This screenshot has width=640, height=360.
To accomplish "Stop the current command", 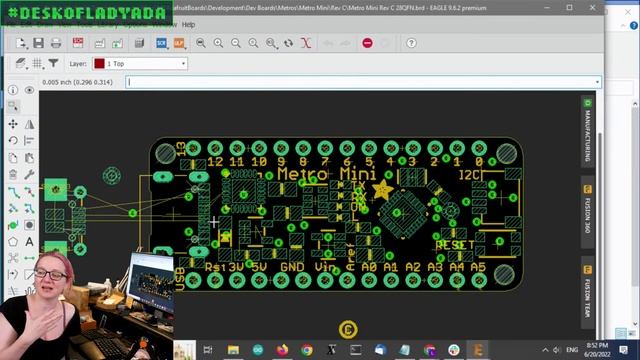I will click(x=367, y=43).
